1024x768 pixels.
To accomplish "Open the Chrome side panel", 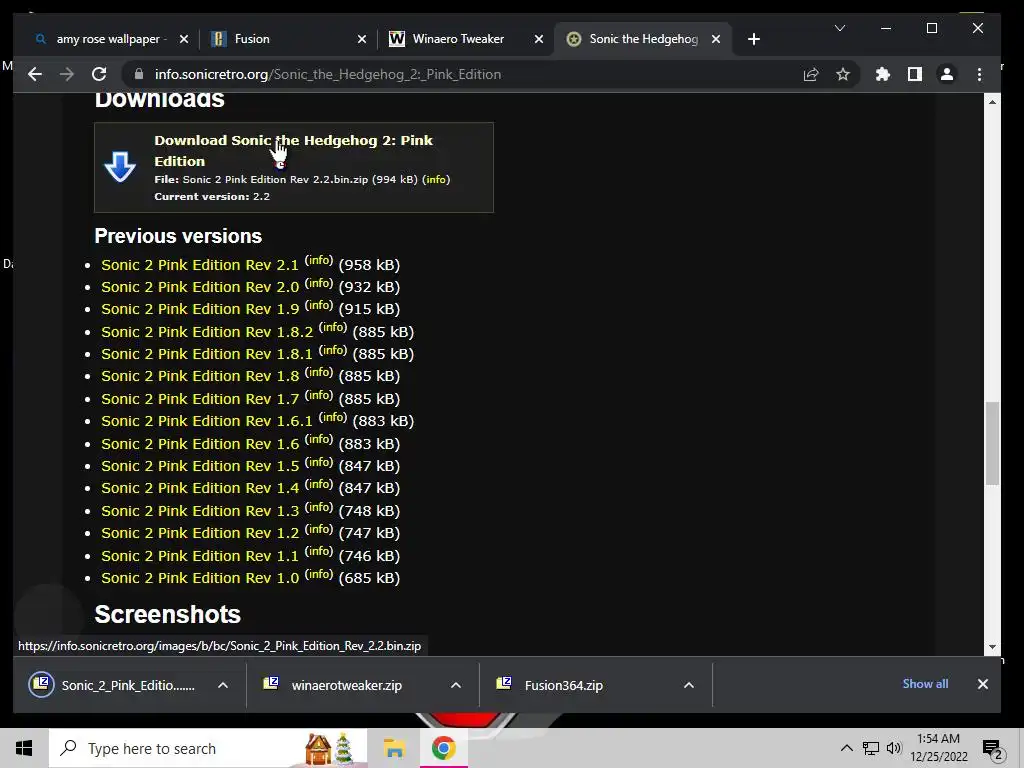I will 915,74.
